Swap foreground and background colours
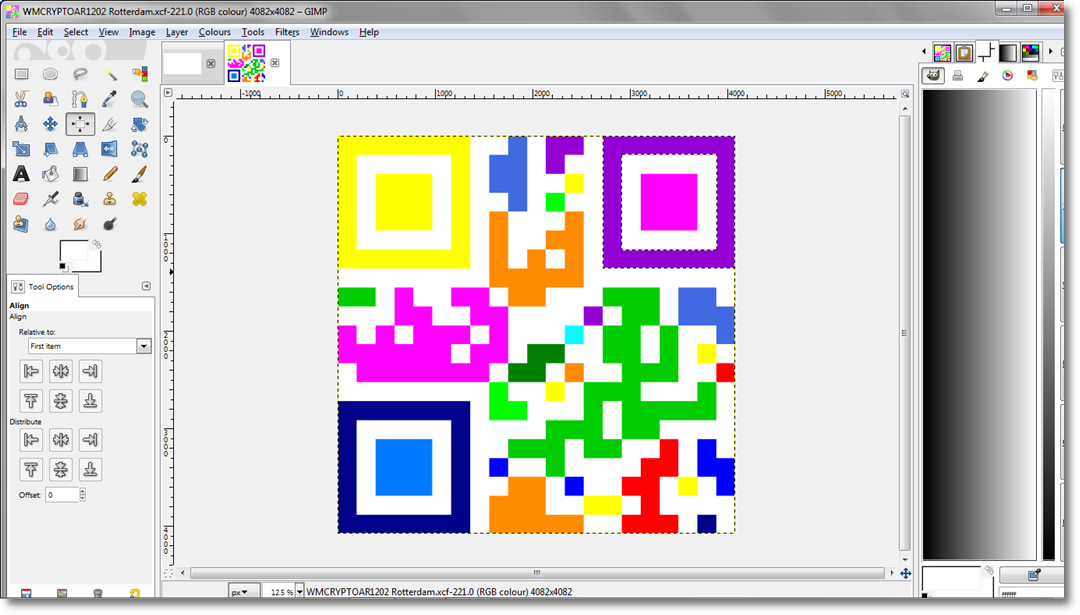Screen dimensions: 1080x615 [x=96, y=244]
